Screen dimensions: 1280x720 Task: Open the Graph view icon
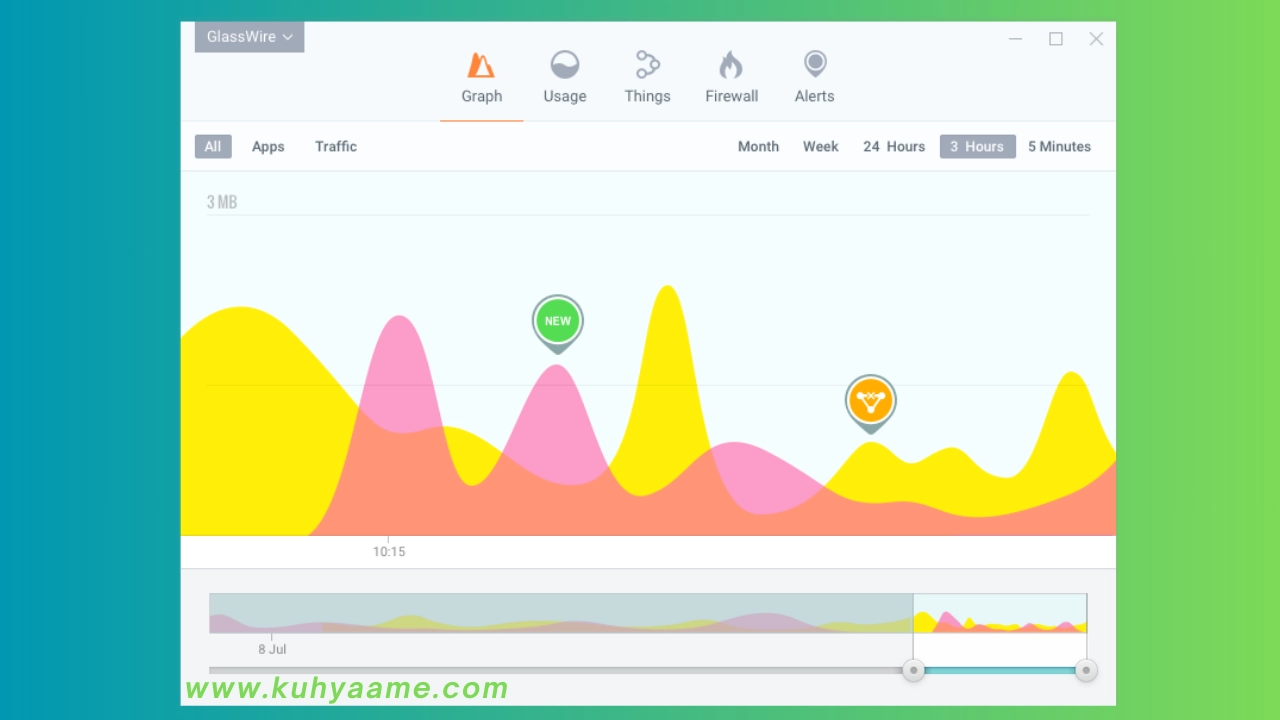tap(481, 66)
